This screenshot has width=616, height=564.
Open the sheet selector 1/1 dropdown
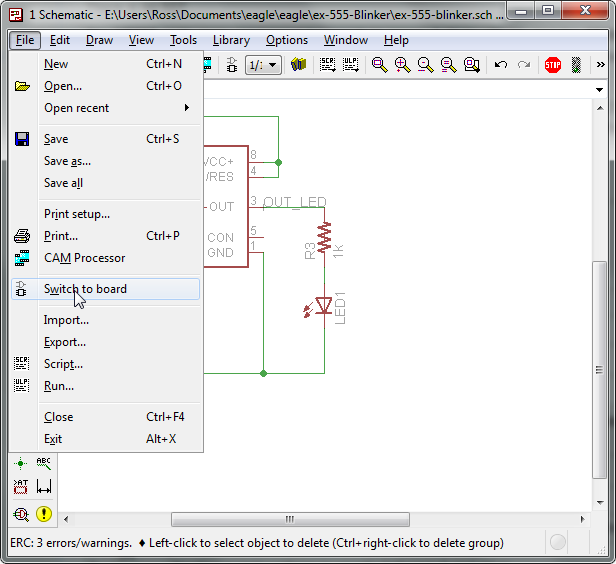pos(263,65)
